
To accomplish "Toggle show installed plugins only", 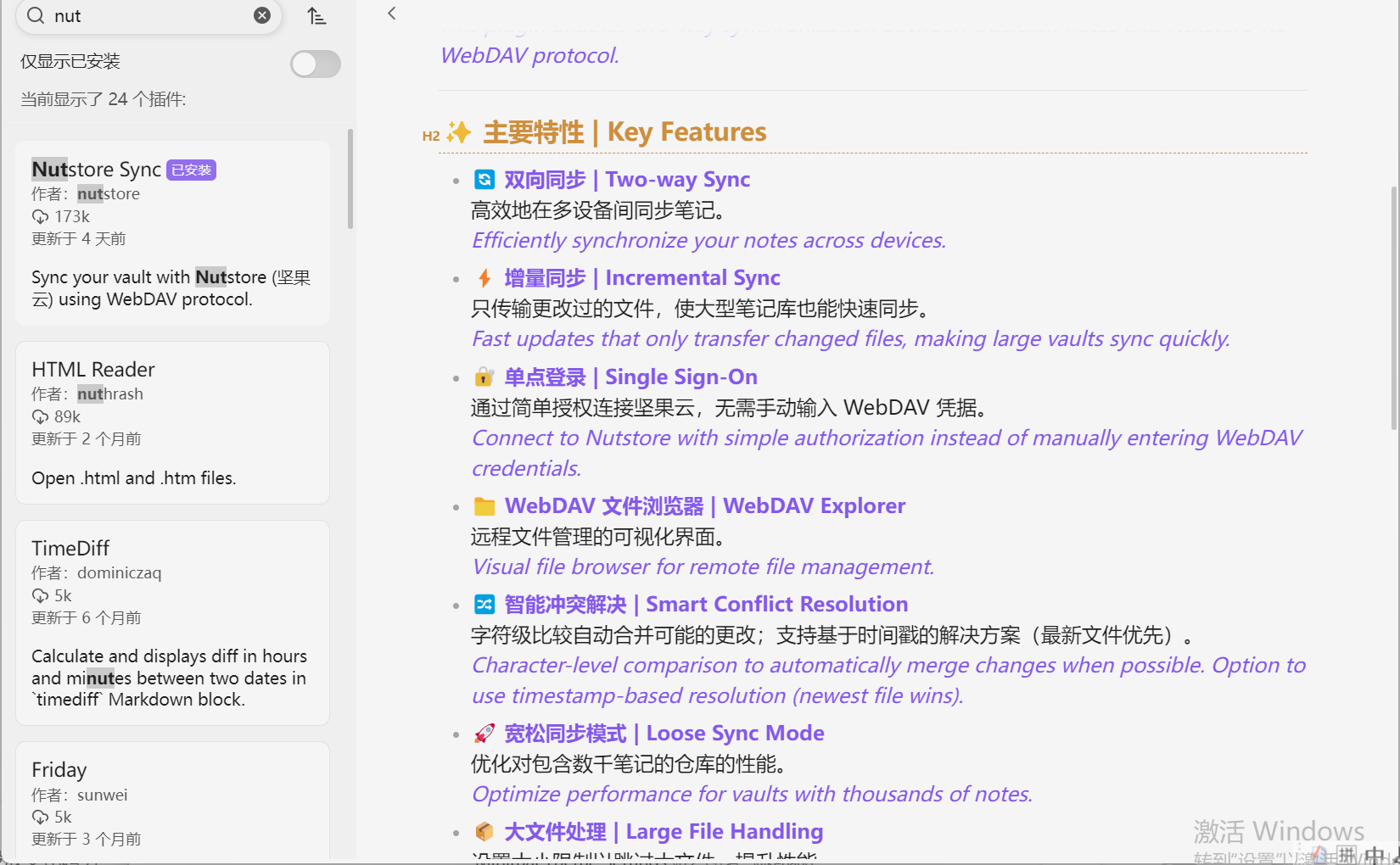I will 316,64.
